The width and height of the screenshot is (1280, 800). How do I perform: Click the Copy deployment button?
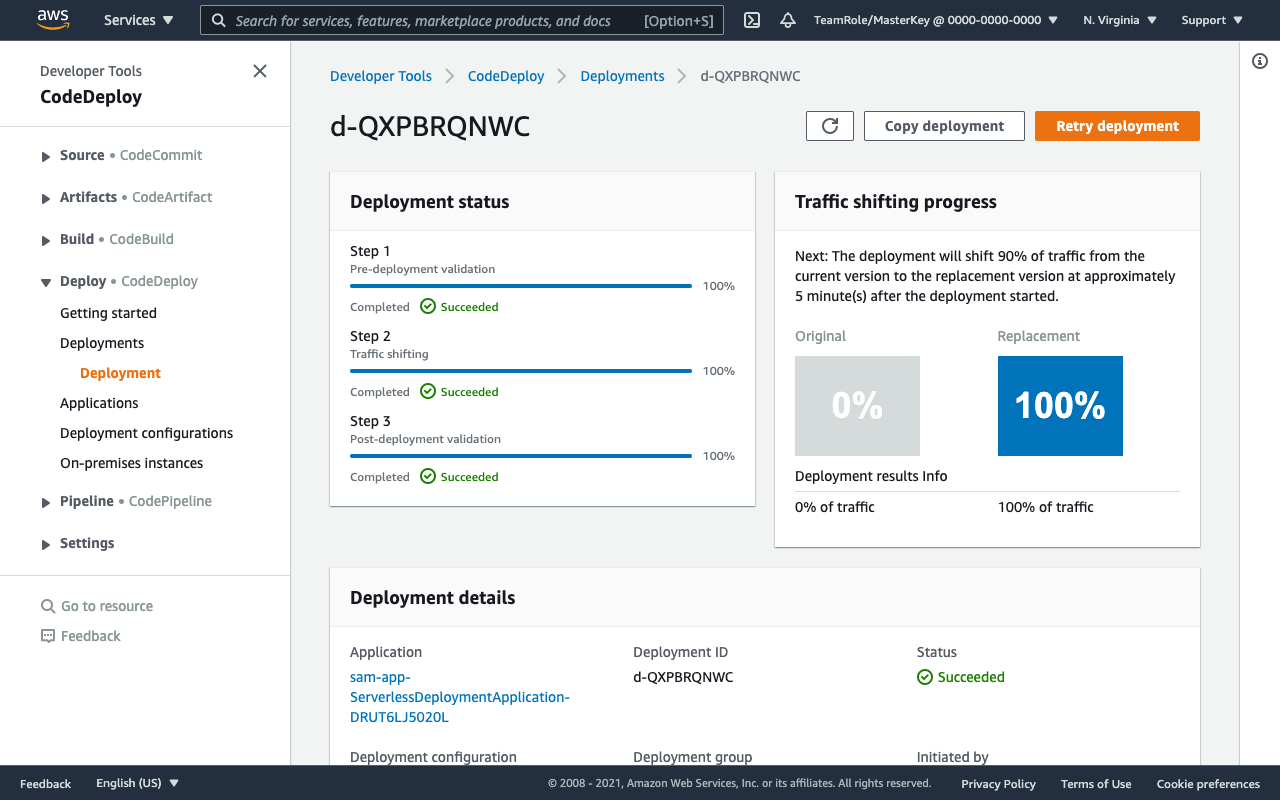944,126
